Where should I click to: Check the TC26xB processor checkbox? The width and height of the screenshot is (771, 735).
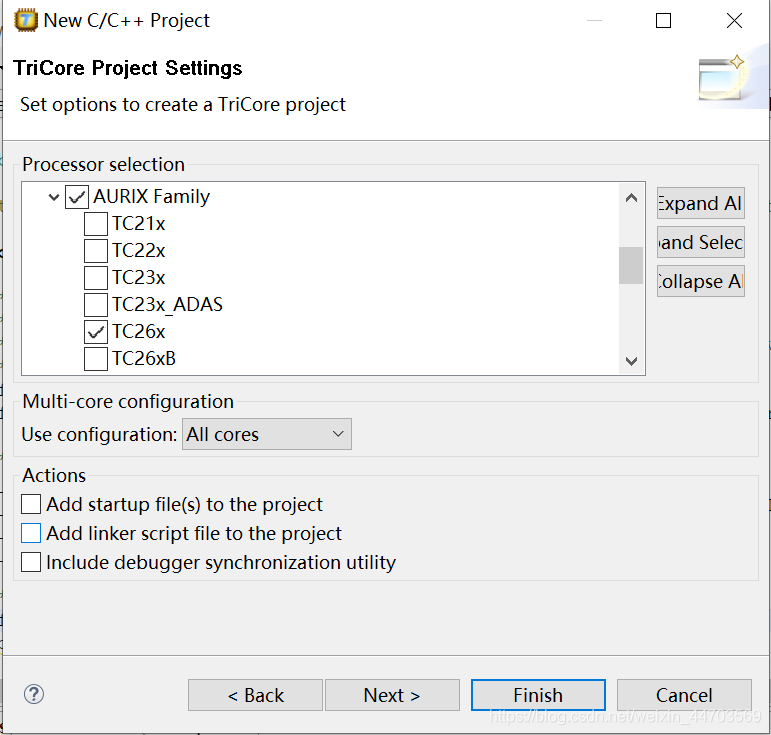pyautogui.click(x=96, y=359)
